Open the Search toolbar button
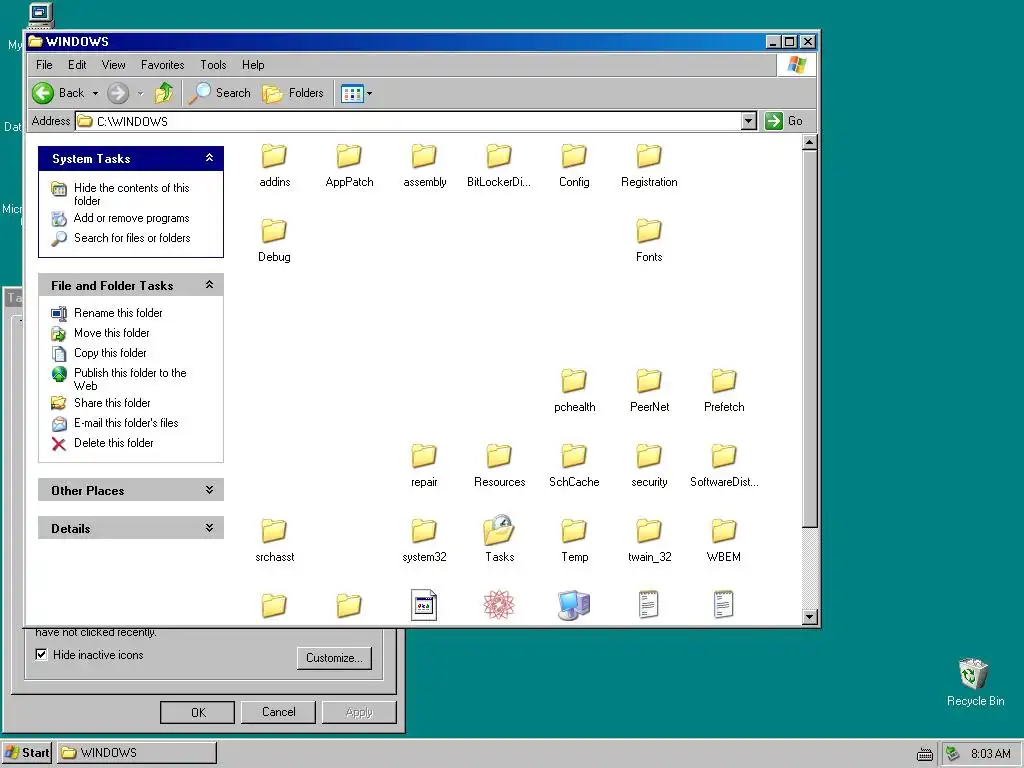The image size is (1024, 768). pos(219,93)
